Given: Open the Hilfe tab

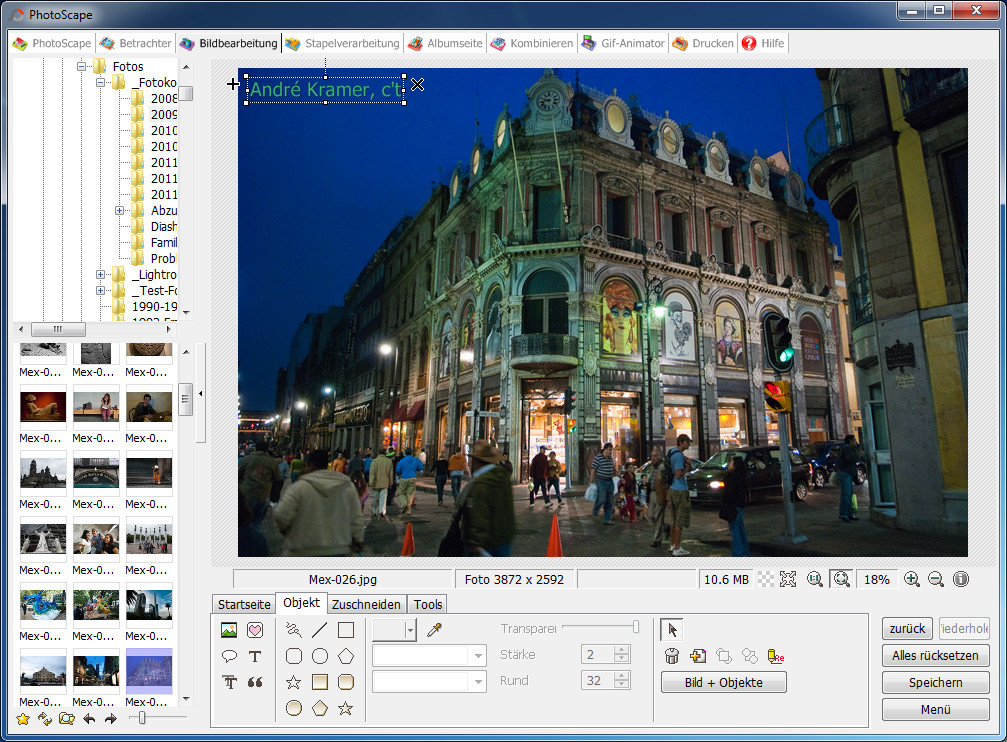Looking at the screenshot, I should (x=763, y=43).
